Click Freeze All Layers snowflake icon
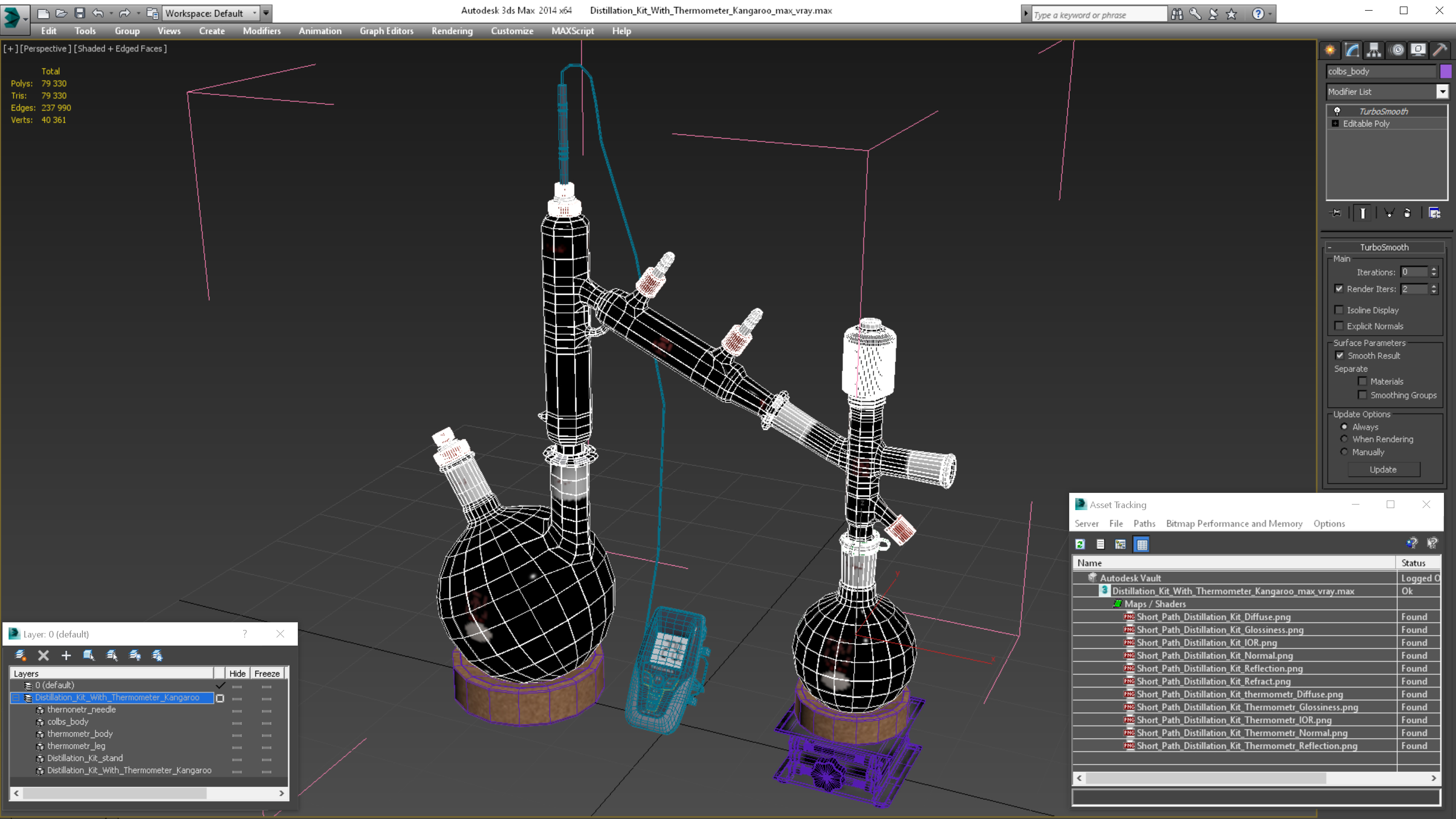Screen dimensions: 1456x819 (x=157, y=655)
